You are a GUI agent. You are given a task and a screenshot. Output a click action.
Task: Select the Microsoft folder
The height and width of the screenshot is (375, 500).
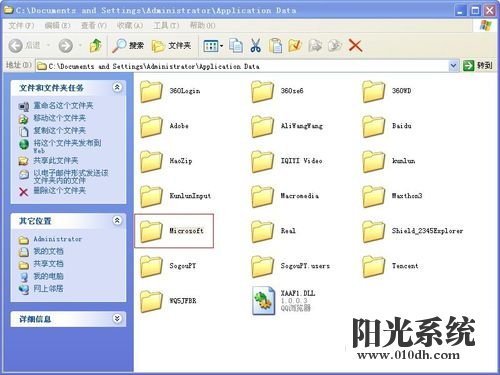pos(174,231)
